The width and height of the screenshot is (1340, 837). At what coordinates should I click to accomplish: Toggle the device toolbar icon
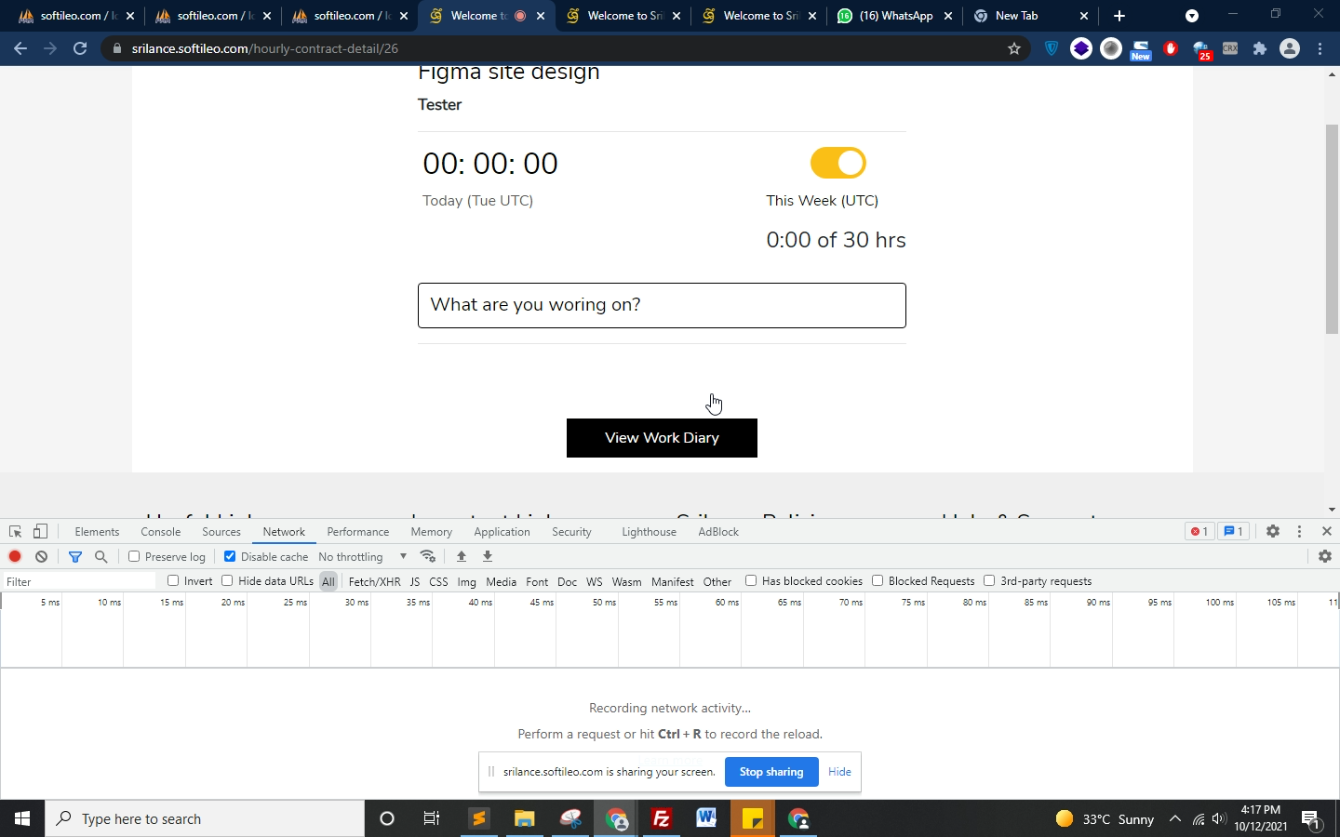coord(40,532)
